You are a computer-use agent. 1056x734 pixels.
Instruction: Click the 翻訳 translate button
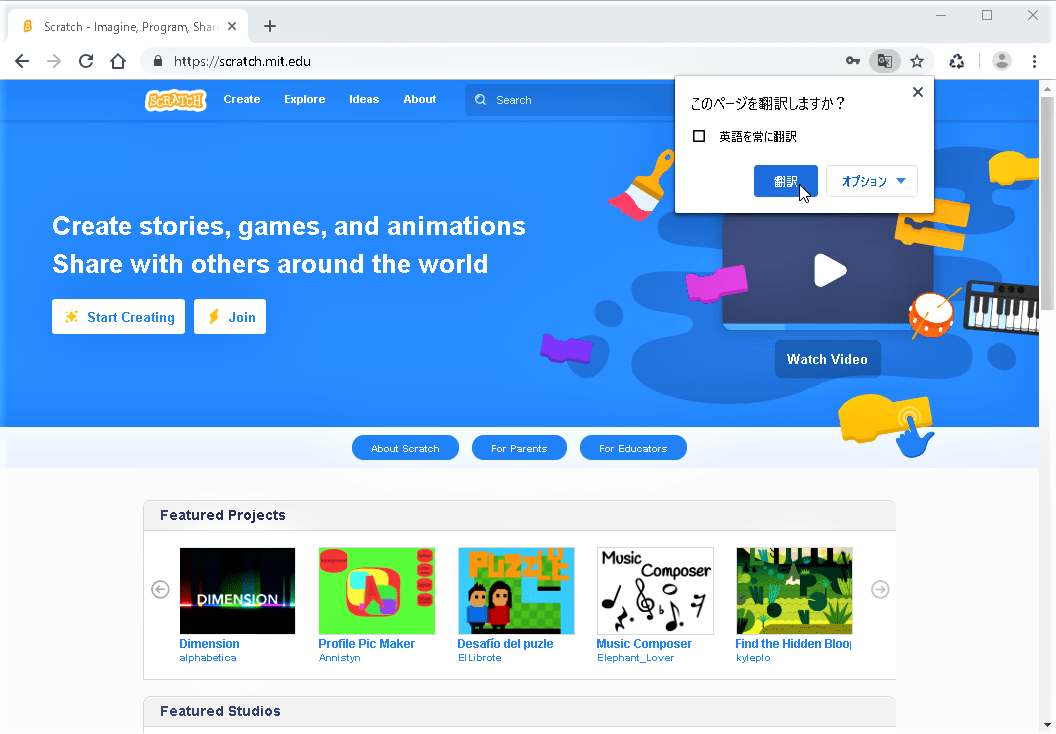[786, 181]
